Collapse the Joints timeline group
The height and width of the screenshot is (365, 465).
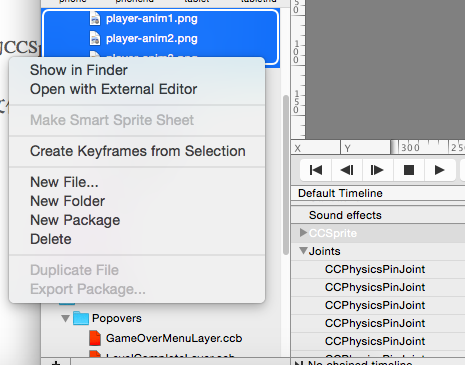coord(303,251)
